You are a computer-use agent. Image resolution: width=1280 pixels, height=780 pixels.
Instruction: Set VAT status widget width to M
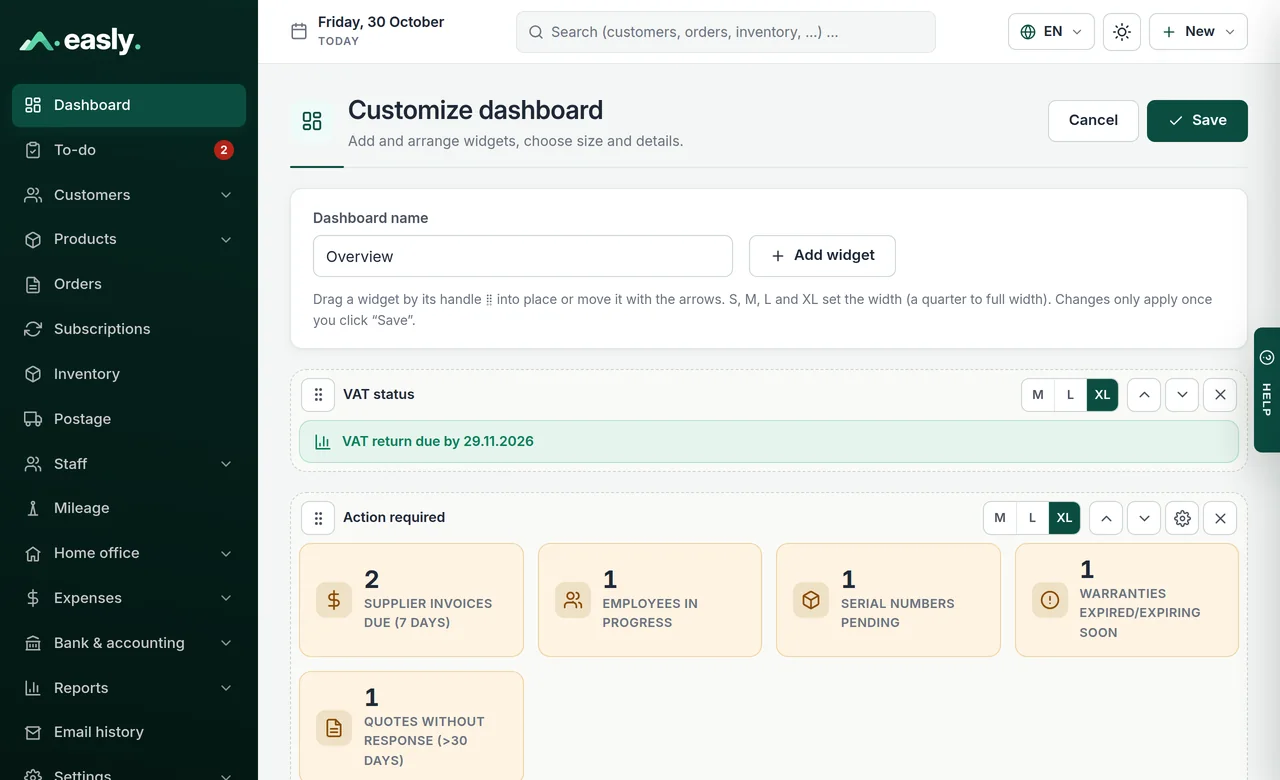tap(1038, 395)
